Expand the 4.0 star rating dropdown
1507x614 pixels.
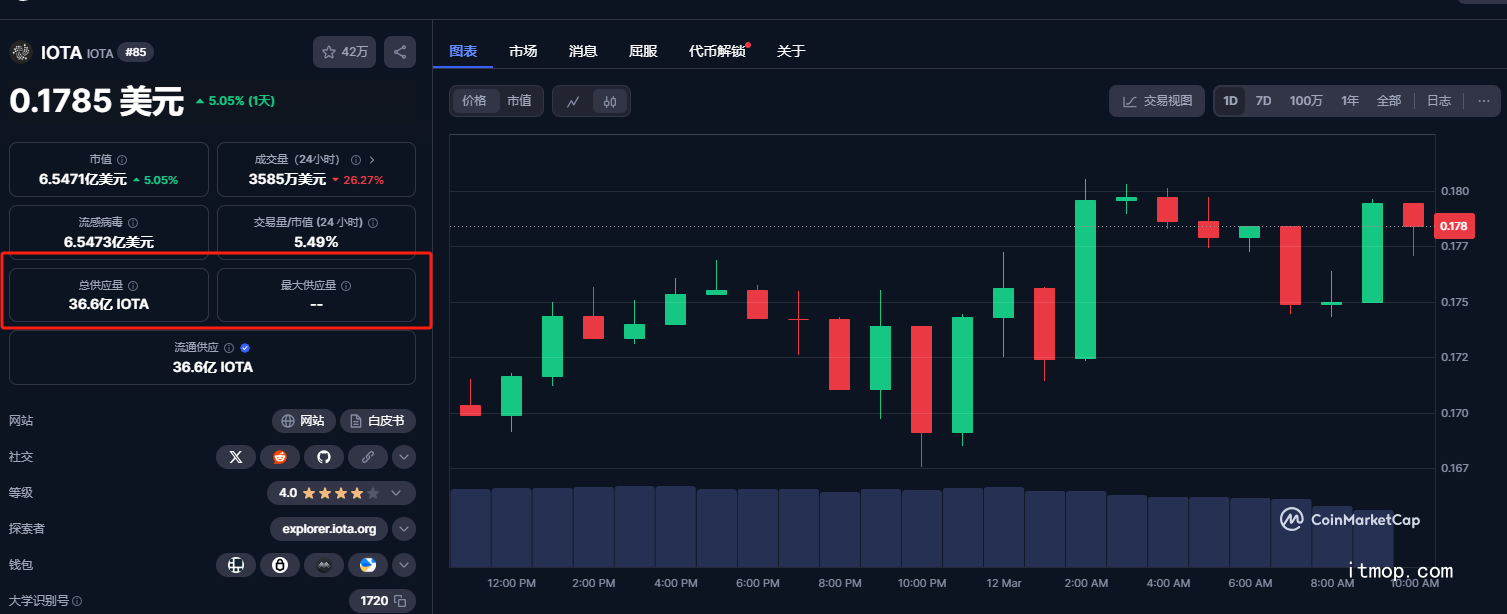396,493
